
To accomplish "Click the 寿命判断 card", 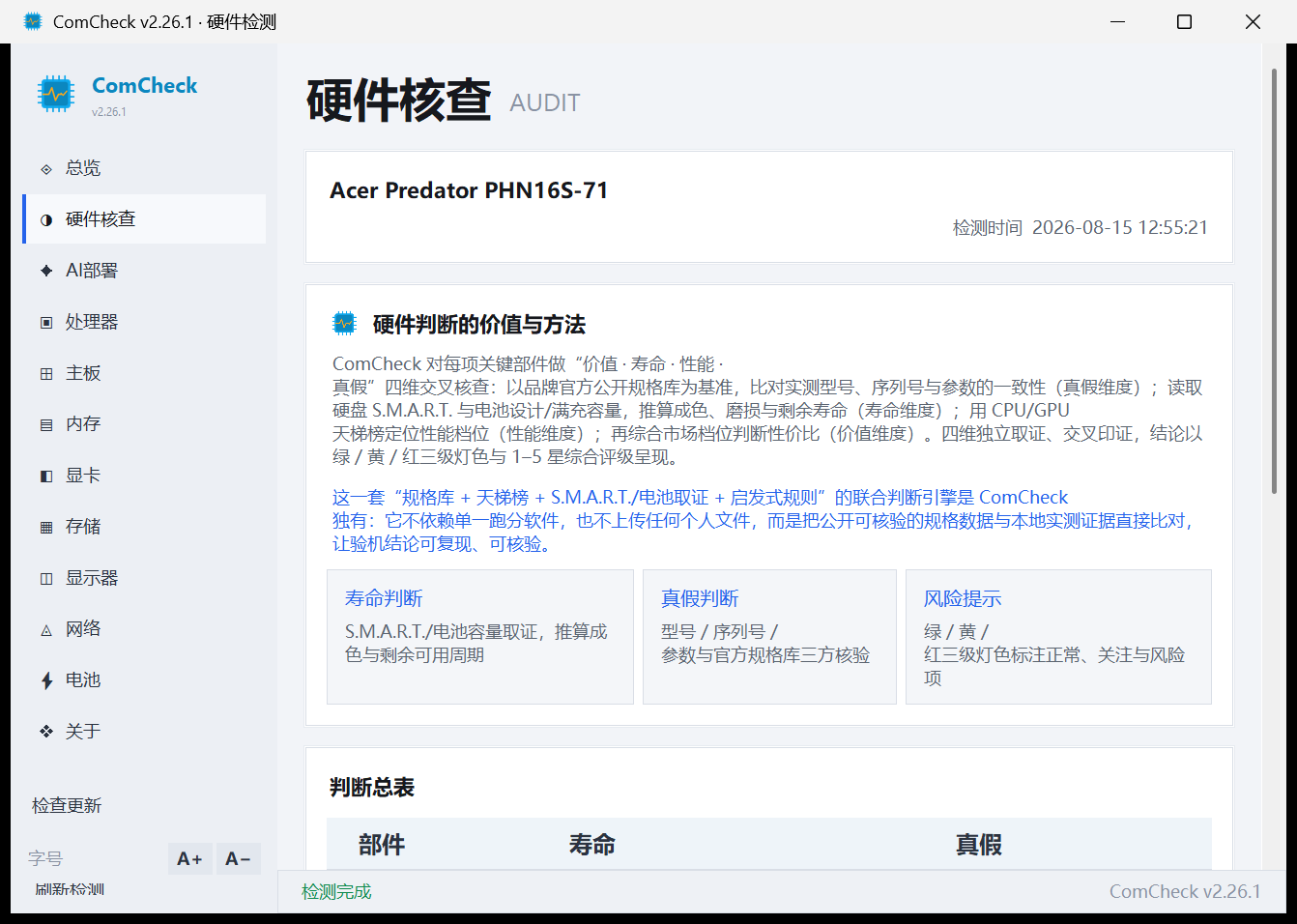I will tap(480, 637).
